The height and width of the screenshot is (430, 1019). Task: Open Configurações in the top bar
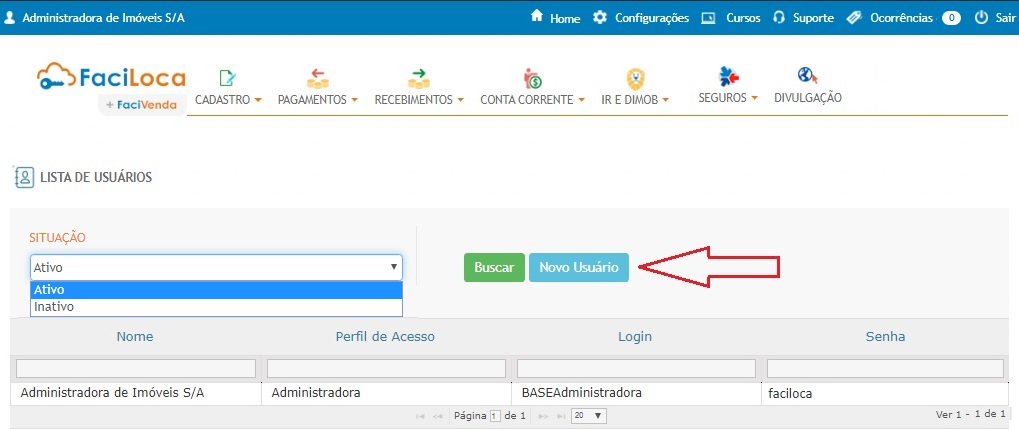pos(641,18)
